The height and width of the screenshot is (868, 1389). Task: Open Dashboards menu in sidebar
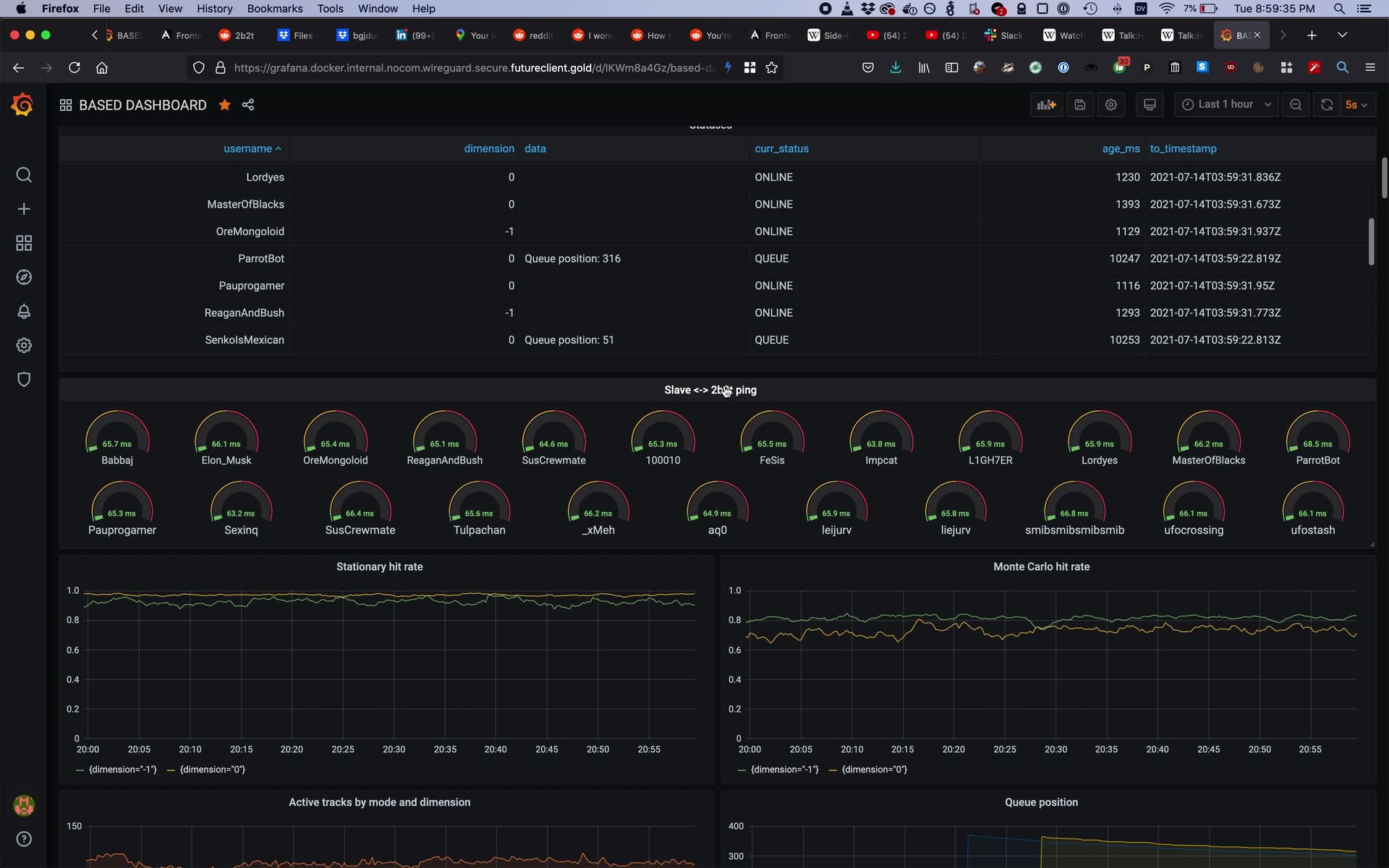point(24,243)
